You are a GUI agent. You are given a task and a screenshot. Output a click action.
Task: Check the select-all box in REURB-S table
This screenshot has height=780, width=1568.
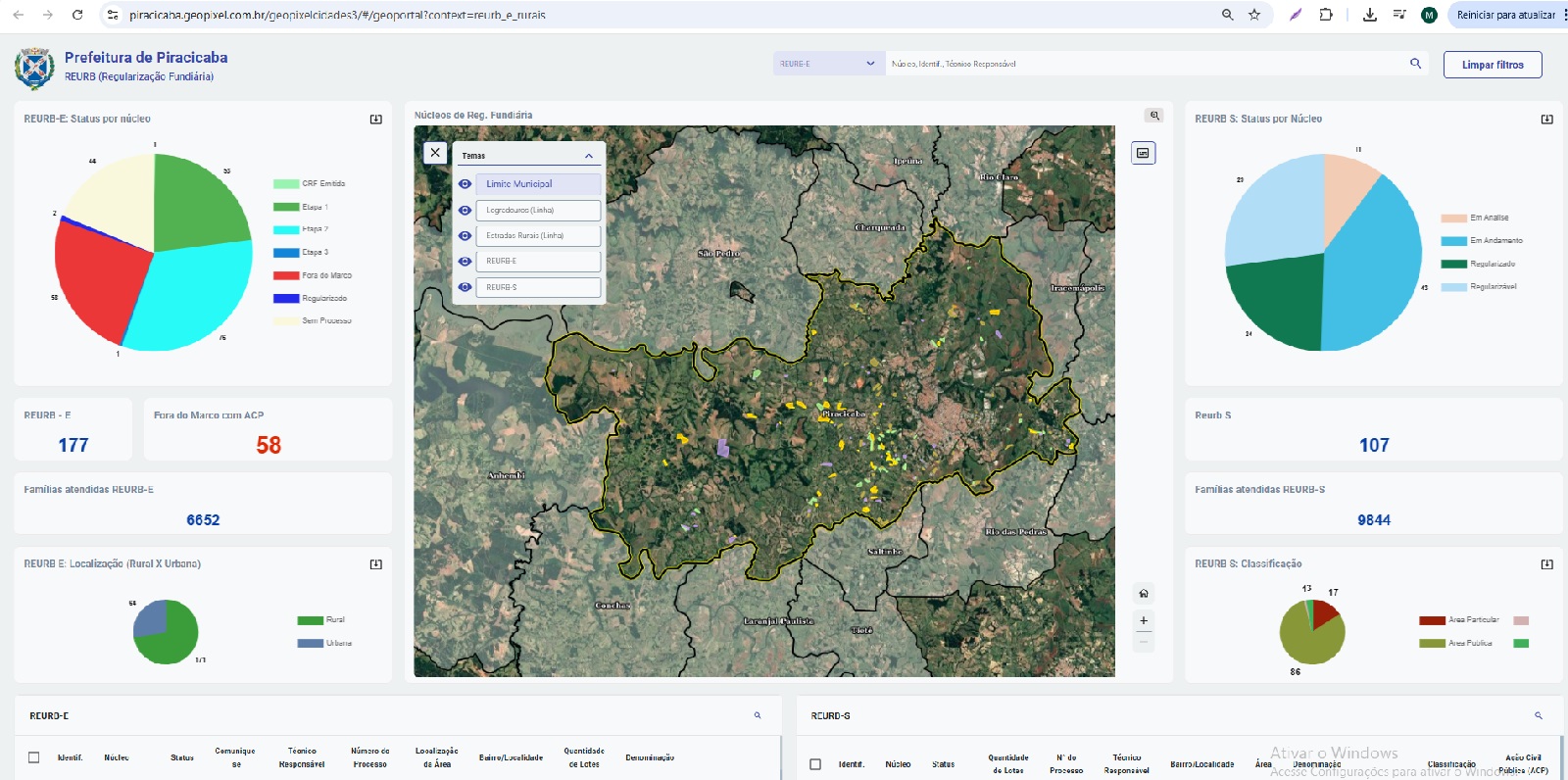pos(815,763)
